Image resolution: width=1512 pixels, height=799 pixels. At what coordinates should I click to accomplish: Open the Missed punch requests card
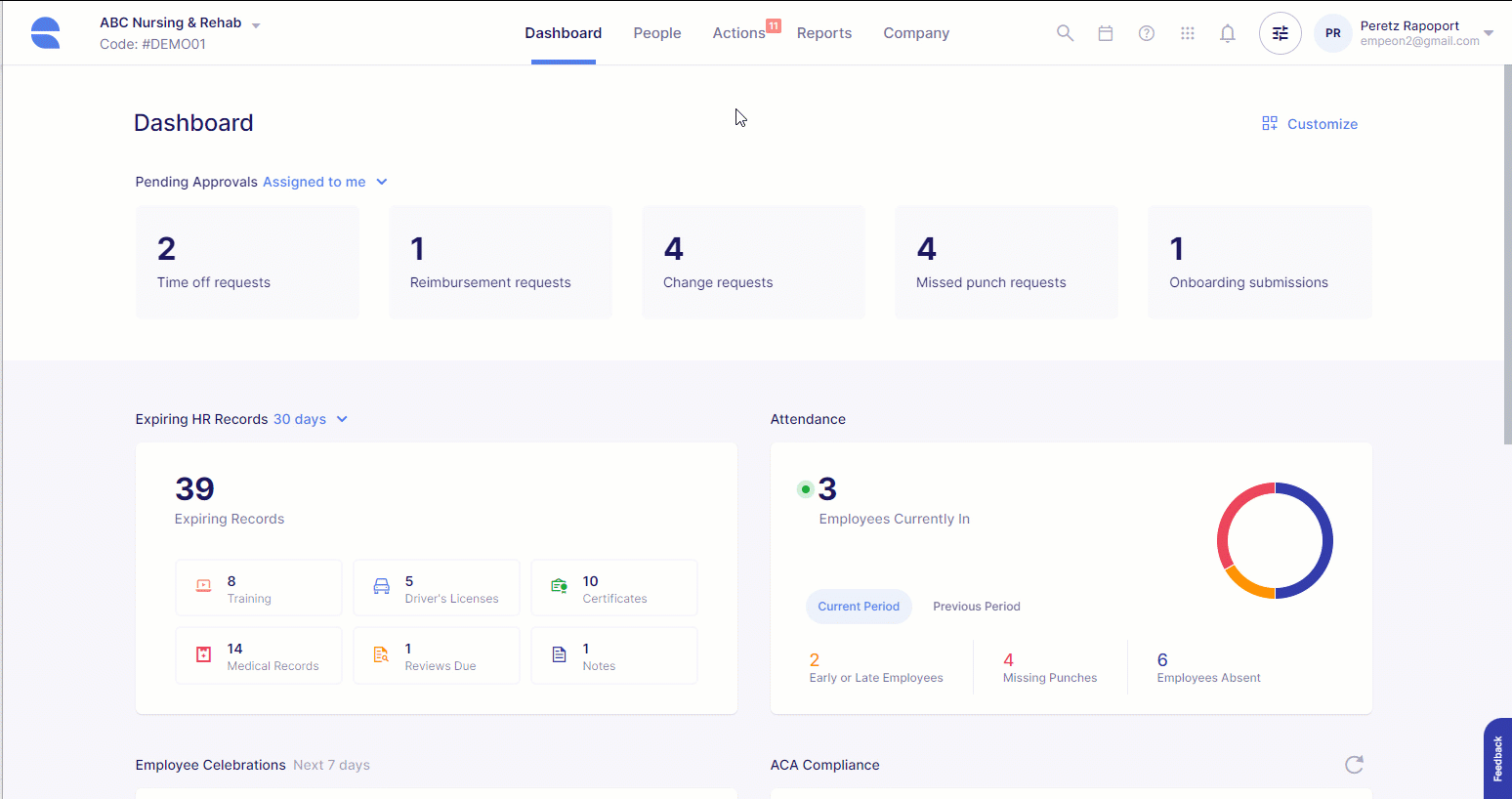coord(1006,262)
